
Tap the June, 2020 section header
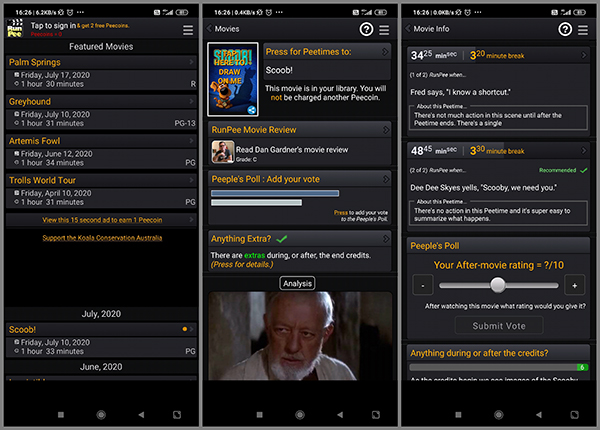[101, 367]
